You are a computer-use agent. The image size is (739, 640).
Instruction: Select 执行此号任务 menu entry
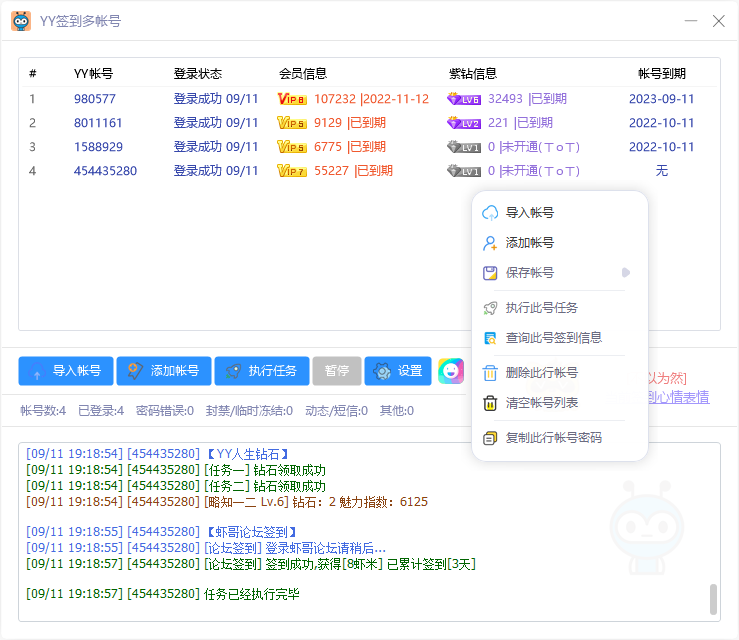[560, 308]
